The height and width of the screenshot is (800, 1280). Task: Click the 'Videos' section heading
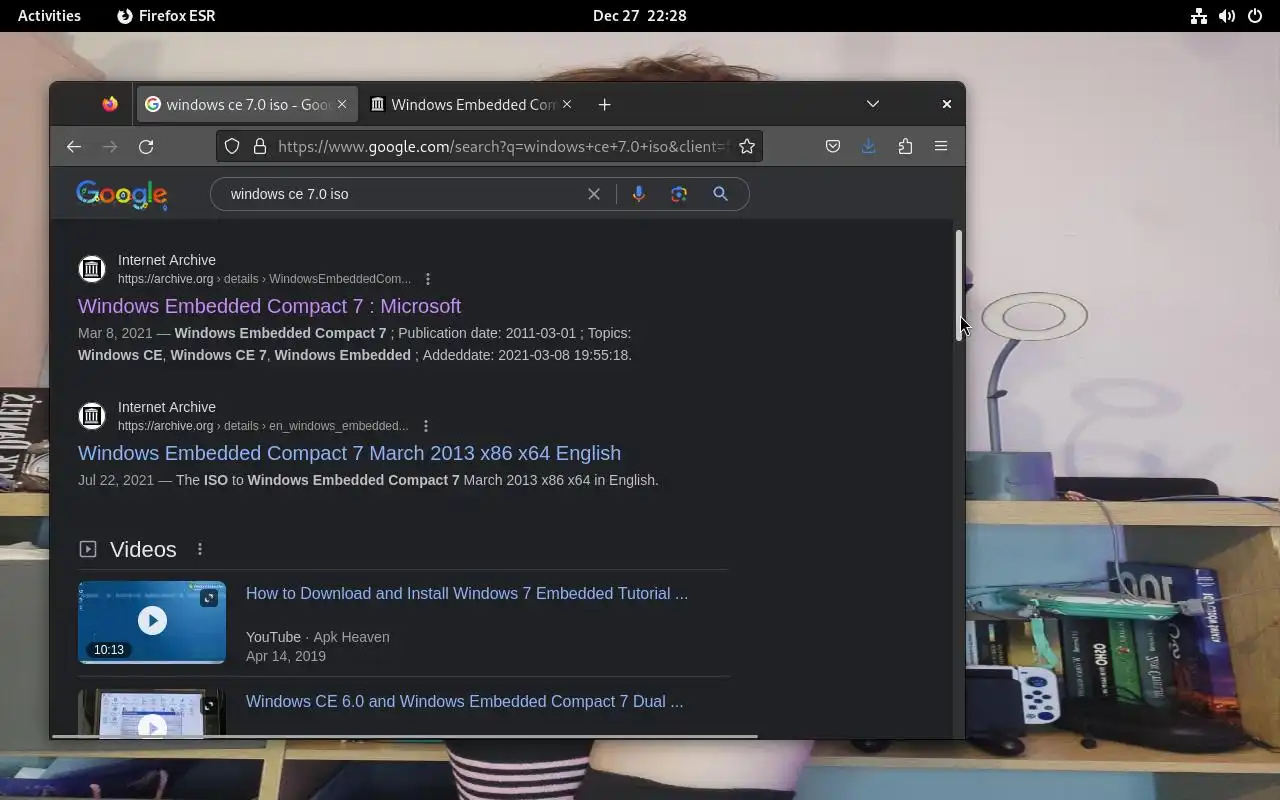tap(143, 549)
